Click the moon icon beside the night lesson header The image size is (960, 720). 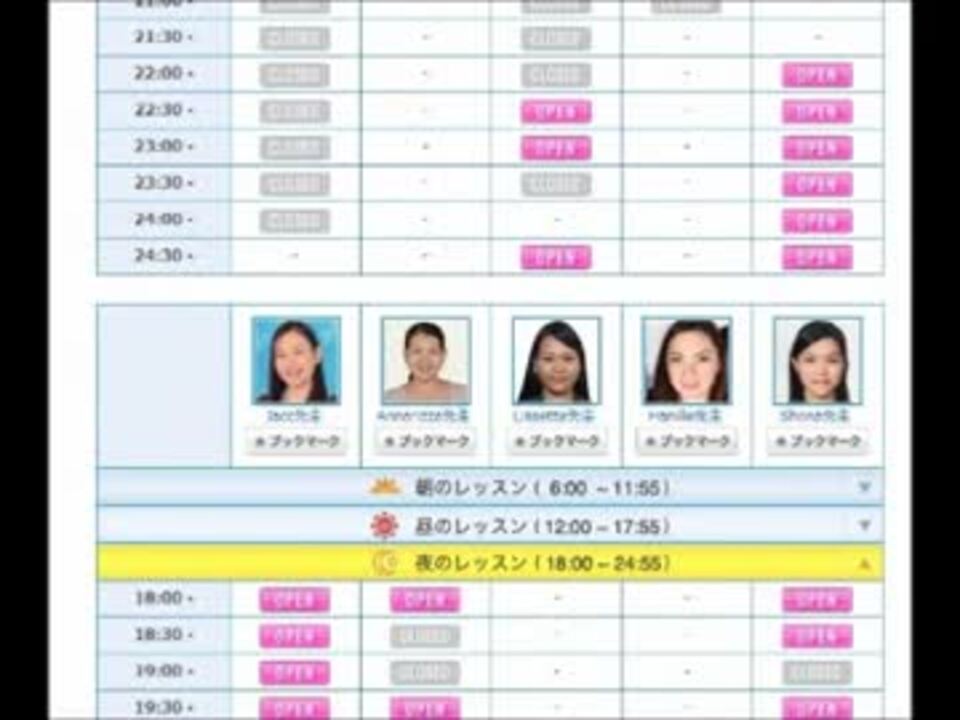[386, 563]
